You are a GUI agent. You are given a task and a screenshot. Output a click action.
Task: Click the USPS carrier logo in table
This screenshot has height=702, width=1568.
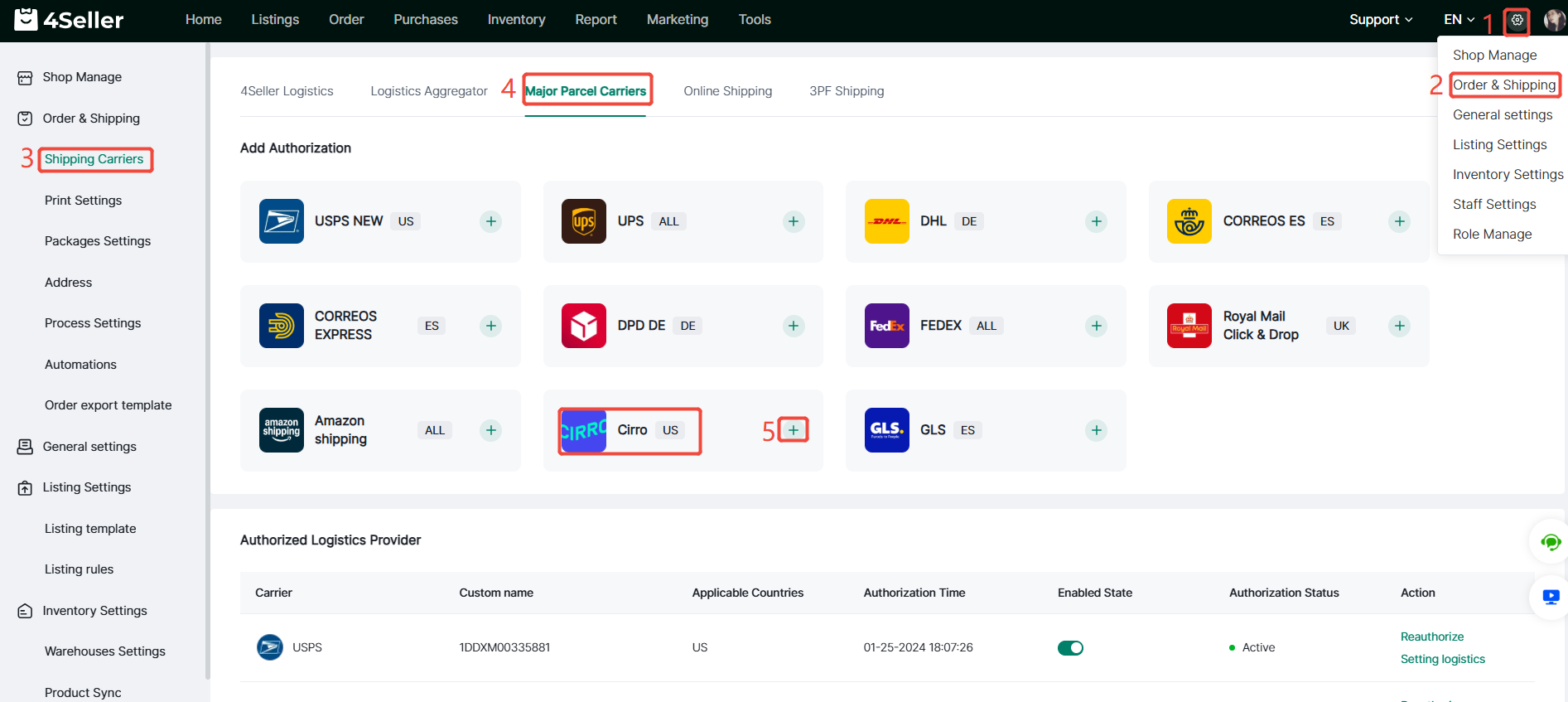click(x=270, y=647)
